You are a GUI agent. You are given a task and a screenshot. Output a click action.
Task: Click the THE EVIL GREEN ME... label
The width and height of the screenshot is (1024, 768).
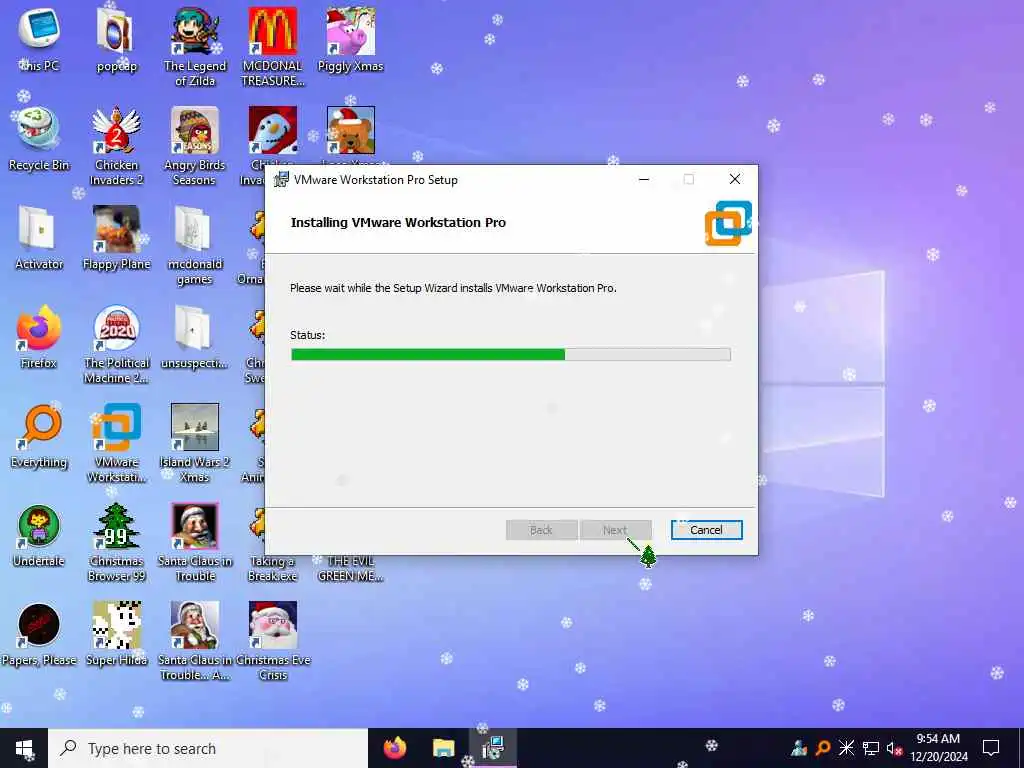point(351,568)
